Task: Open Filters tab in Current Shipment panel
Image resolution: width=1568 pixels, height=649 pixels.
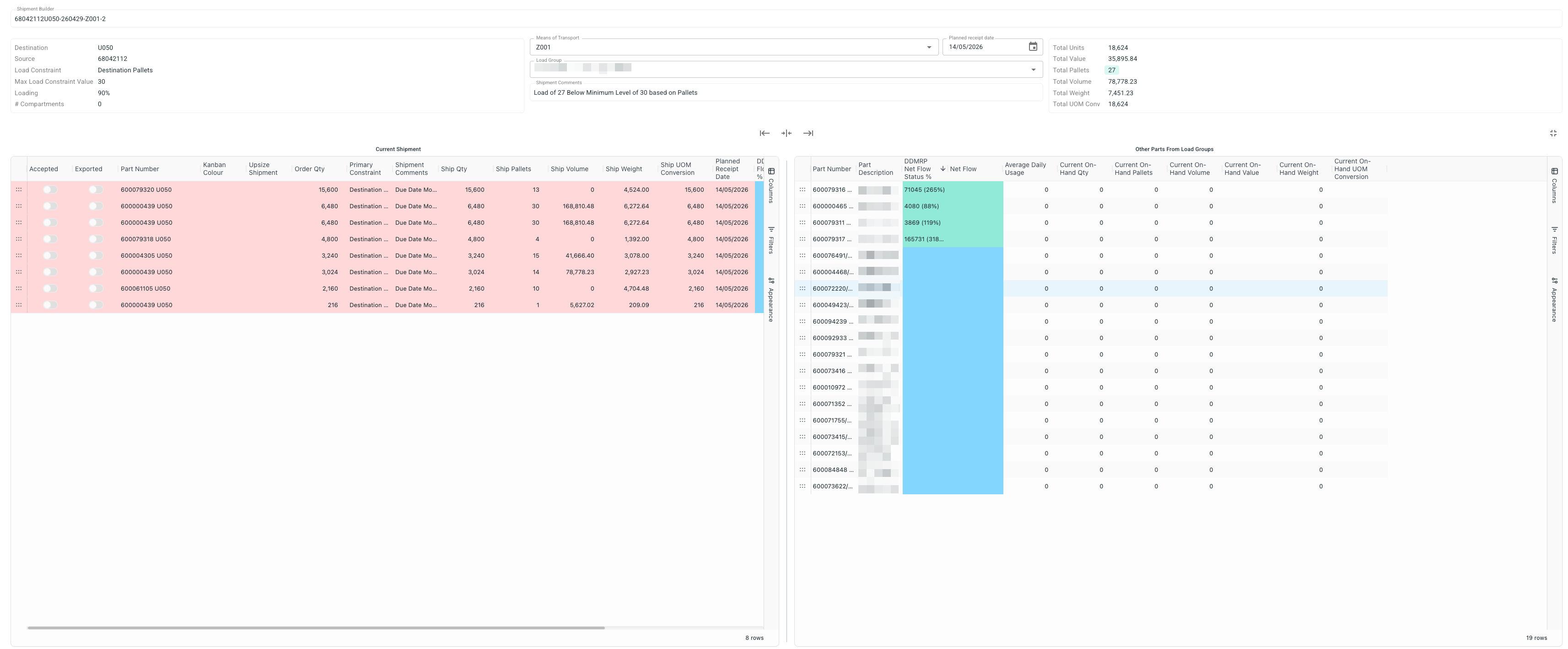Action: pos(771,240)
